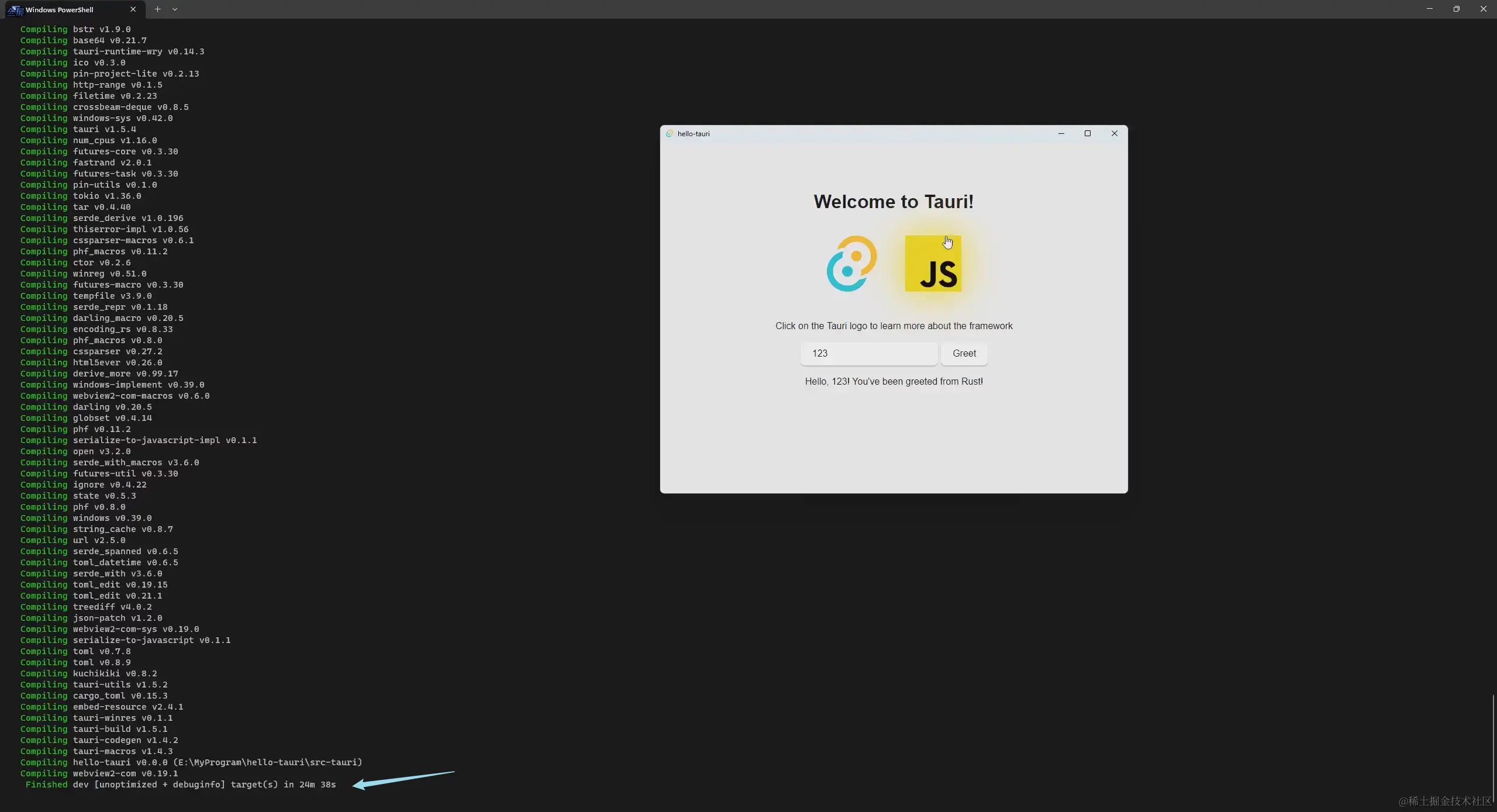Click the PowerShell icon in the tab
The image size is (1497, 812).
click(x=15, y=10)
